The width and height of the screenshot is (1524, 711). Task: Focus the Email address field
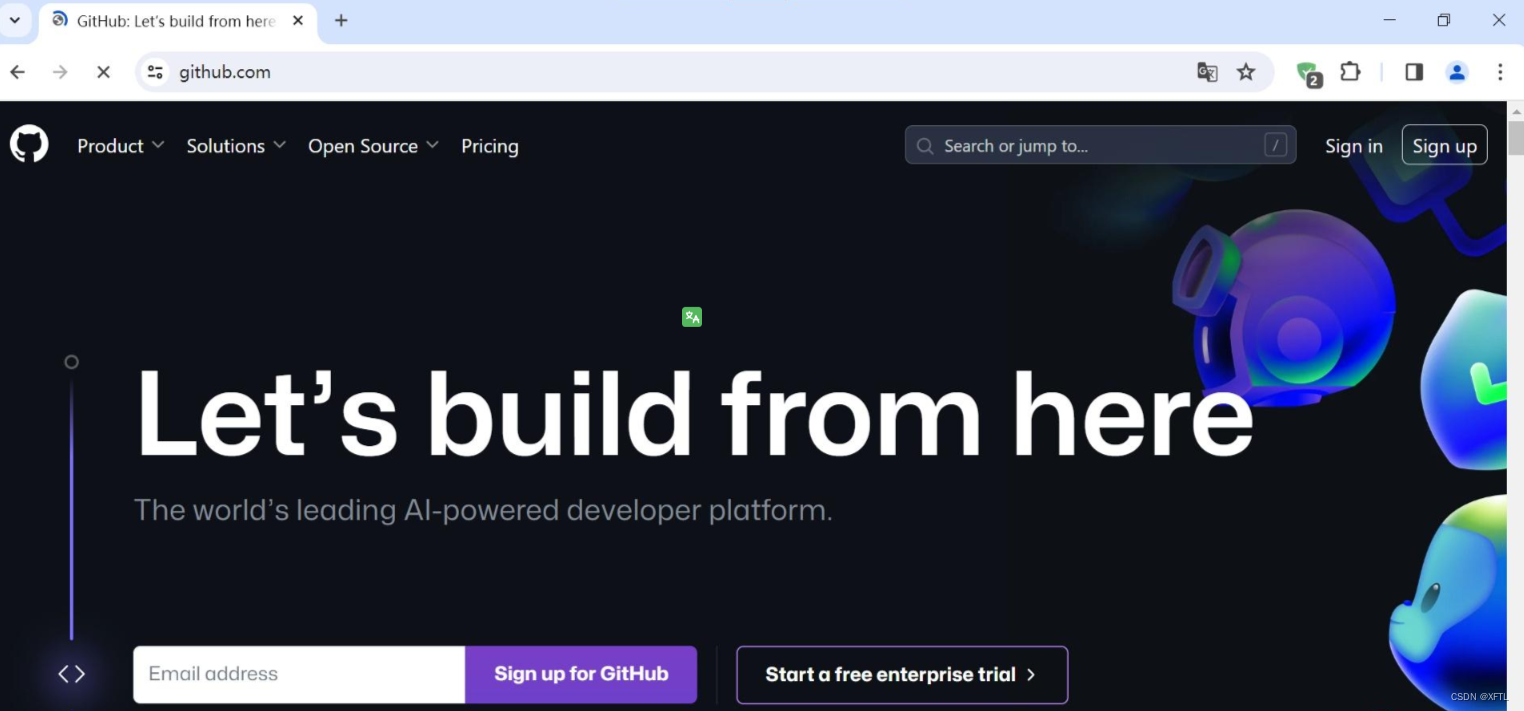(x=299, y=674)
